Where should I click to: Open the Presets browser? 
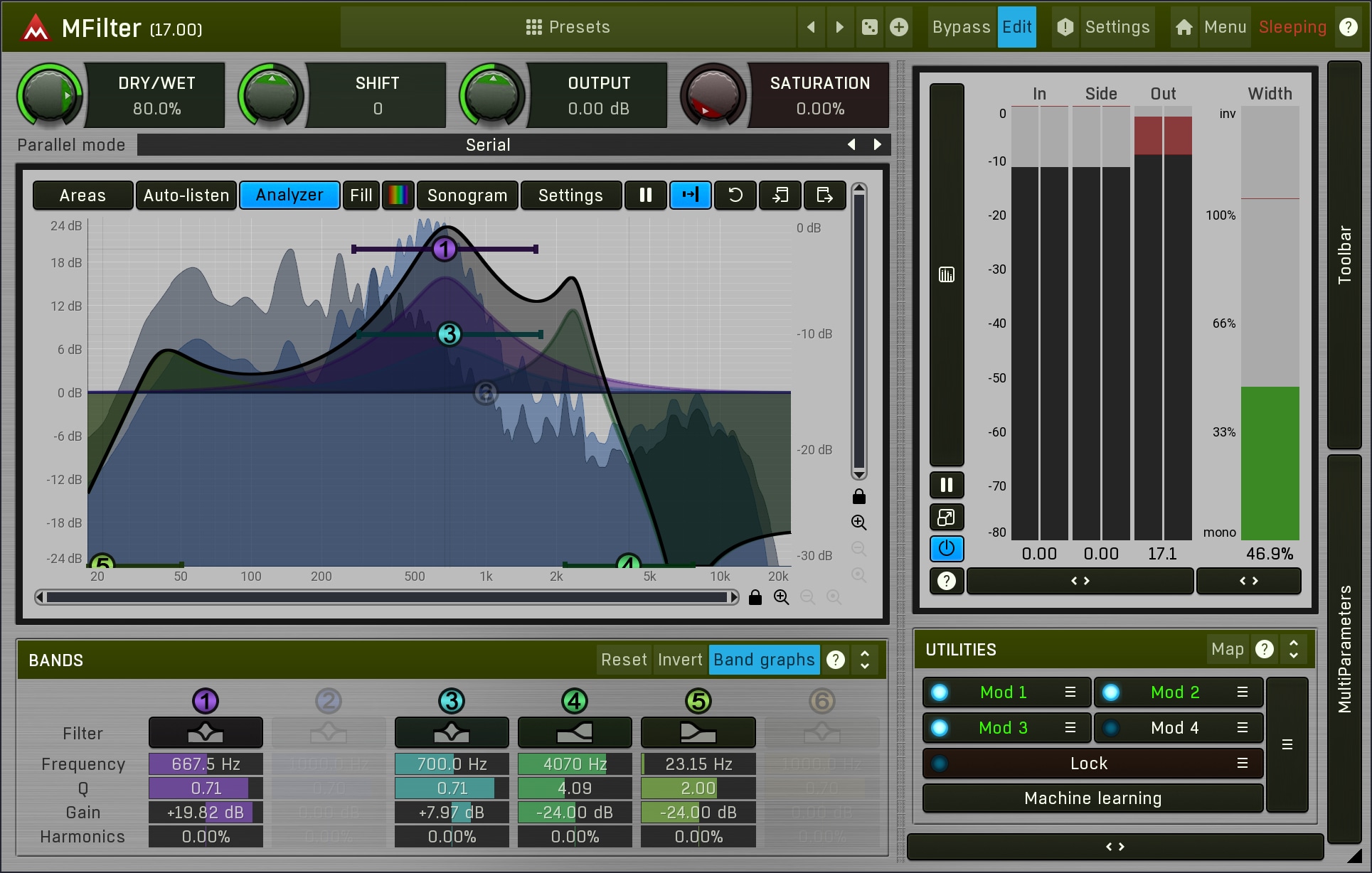tap(568, 27)
